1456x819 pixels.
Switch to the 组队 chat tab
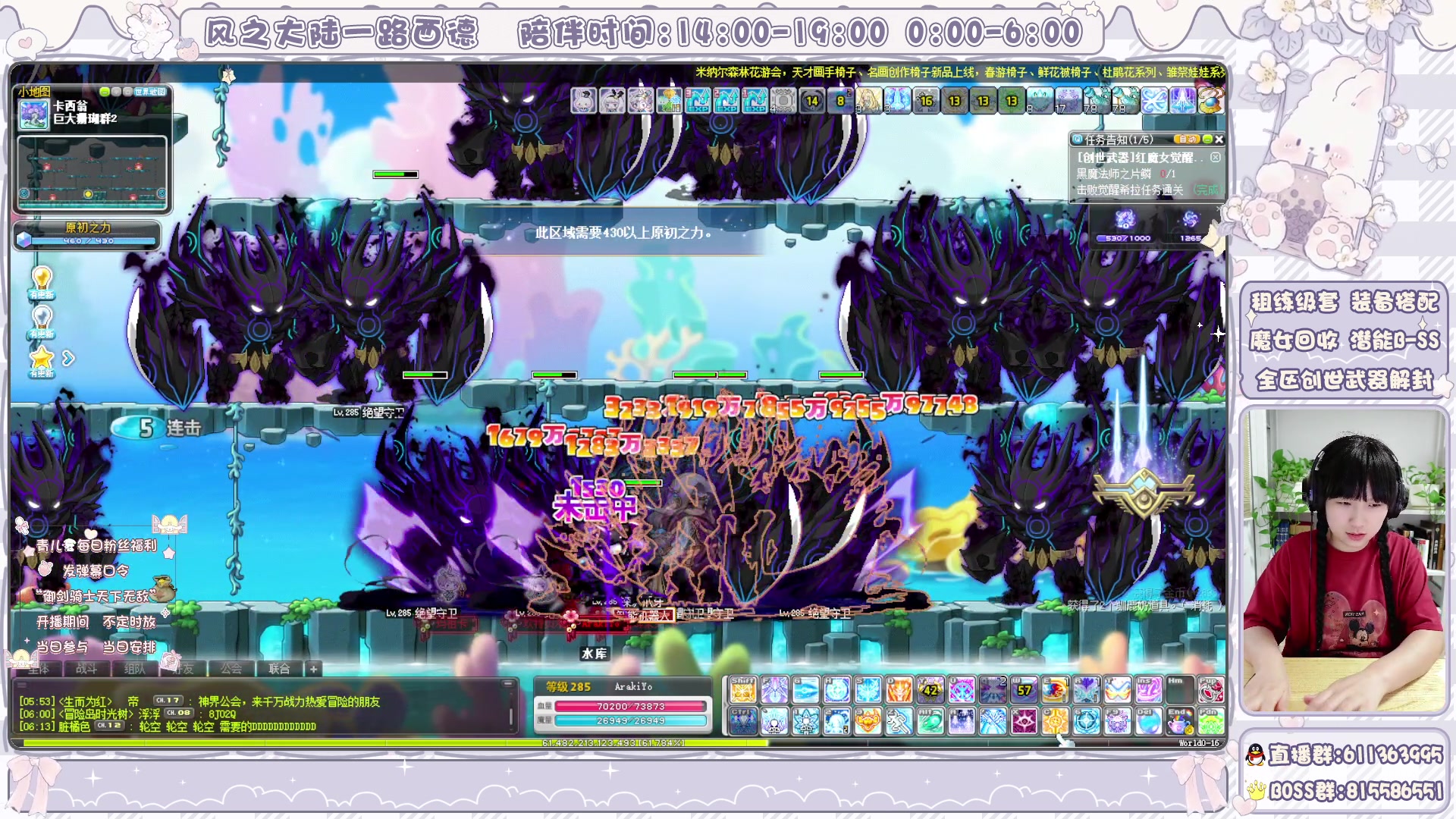tap(135, 668)
